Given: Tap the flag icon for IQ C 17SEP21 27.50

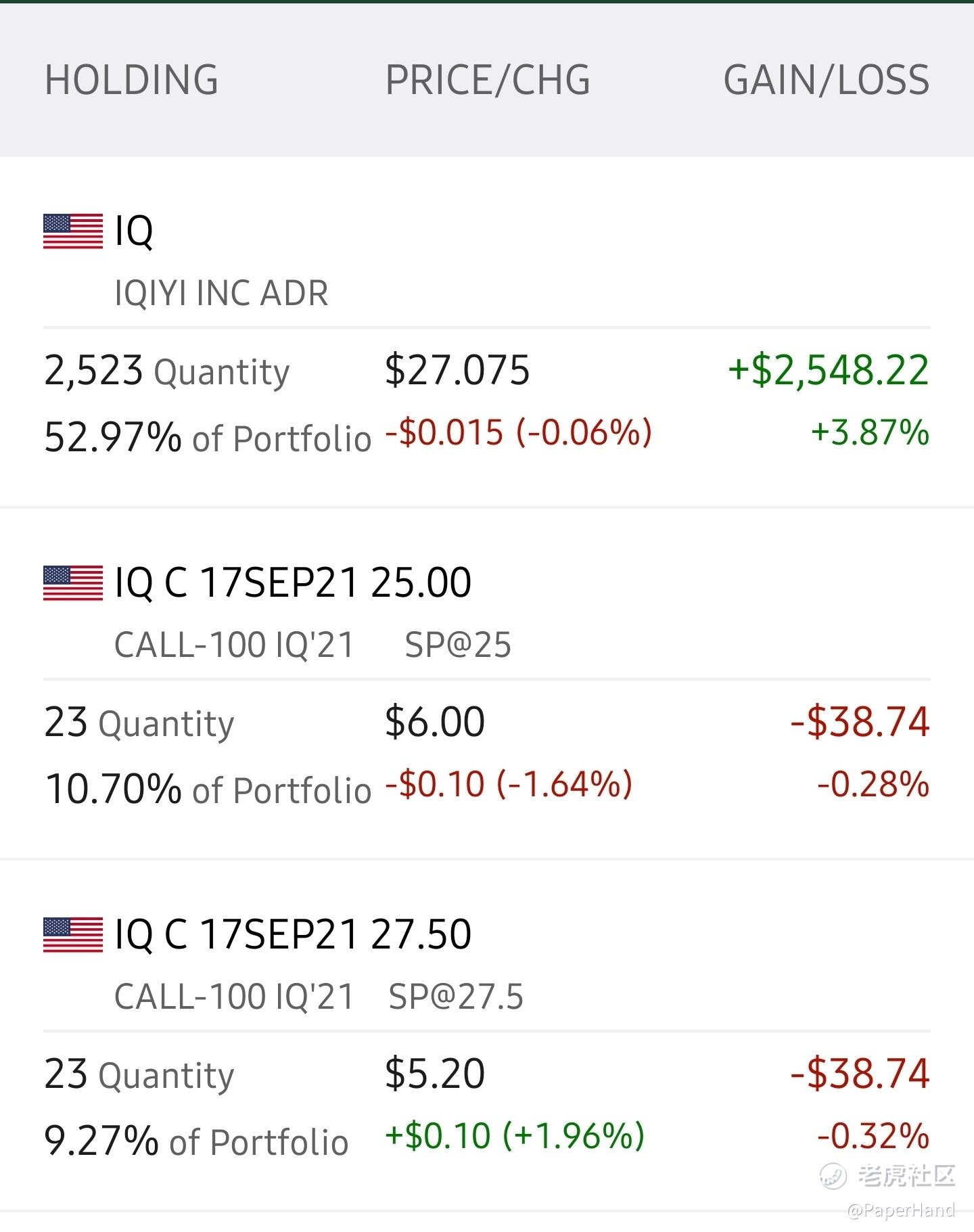Looking at the screenshot, I should click(x=73, y=935).
